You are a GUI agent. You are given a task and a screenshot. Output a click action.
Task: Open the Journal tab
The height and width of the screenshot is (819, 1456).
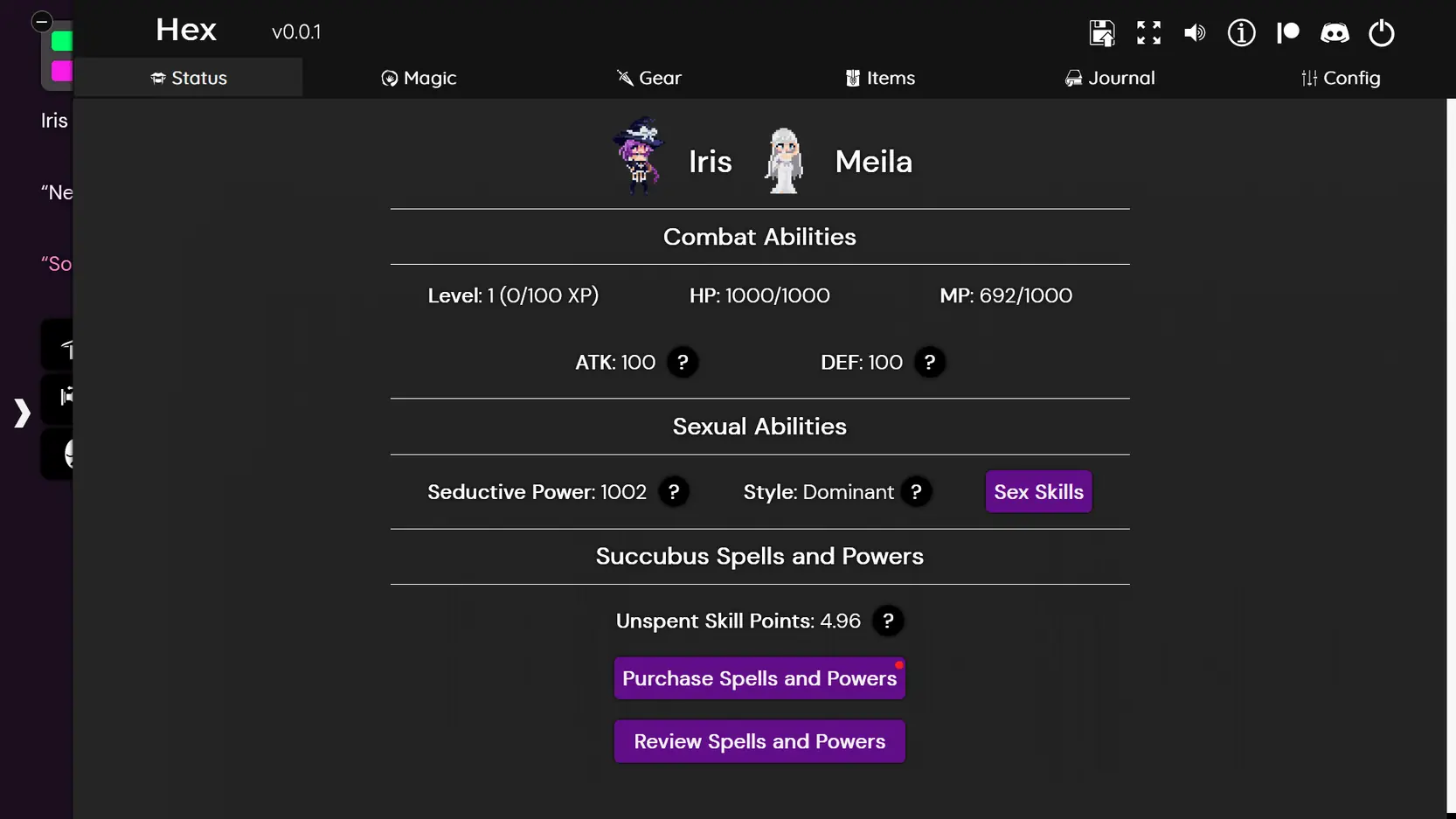pyautogui.click(x=1110, y=78)
